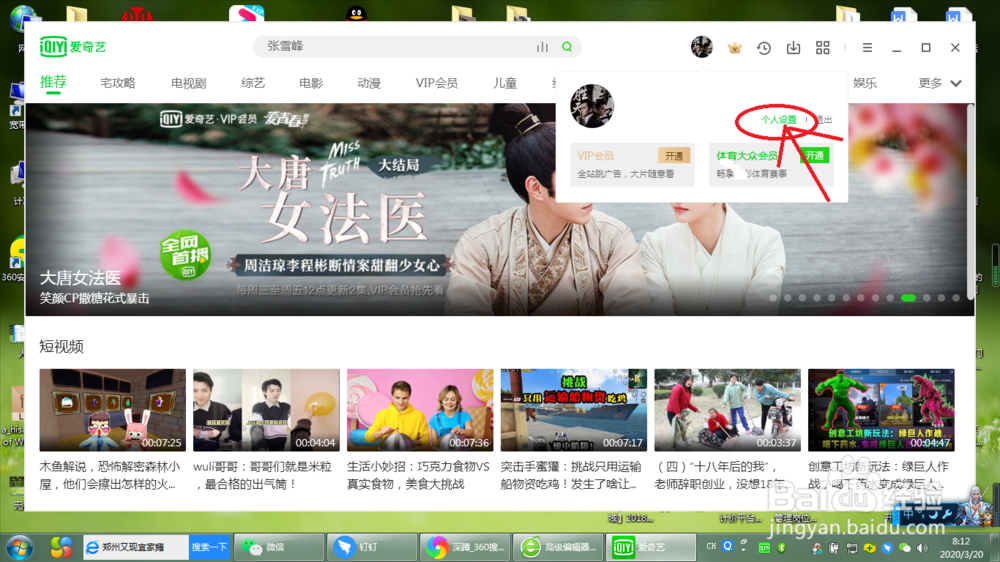
Task: Play the 00:04:04 wuli哥哥 video thumbnail
Action: click(x=266, y=410)
